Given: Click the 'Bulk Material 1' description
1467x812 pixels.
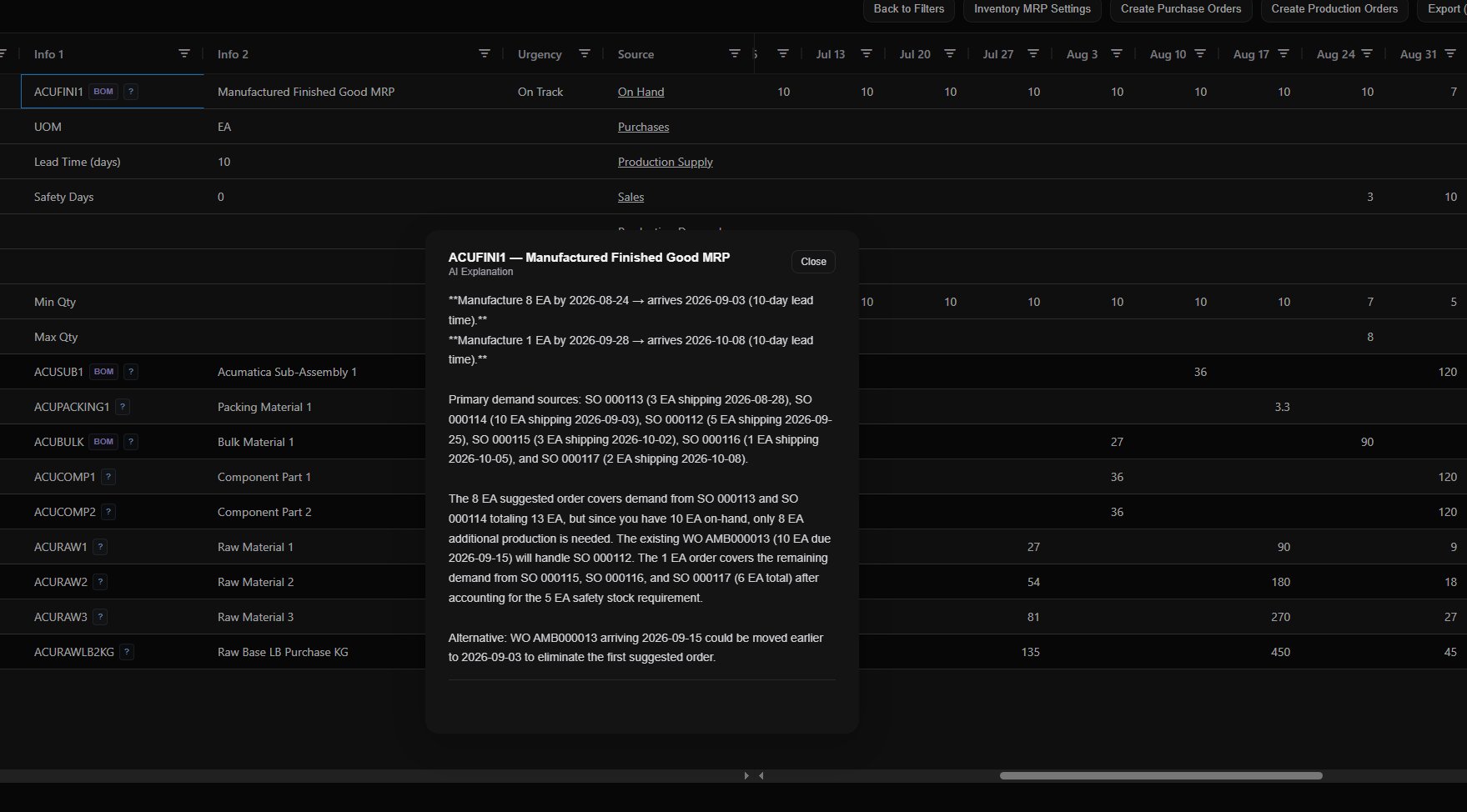Looking at the screenshot, I should pos(255,442).
